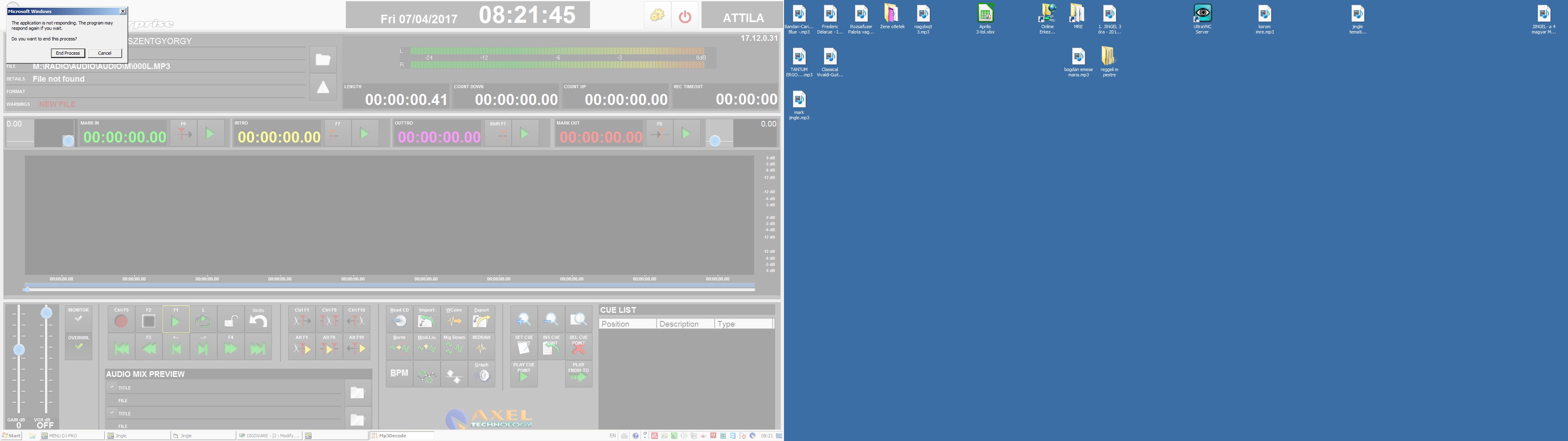Toggle the OVERWRI. overwrite checkbox
Image resolution: width=1568 pixels, height=441 pixels.
[x=78, y=347]
